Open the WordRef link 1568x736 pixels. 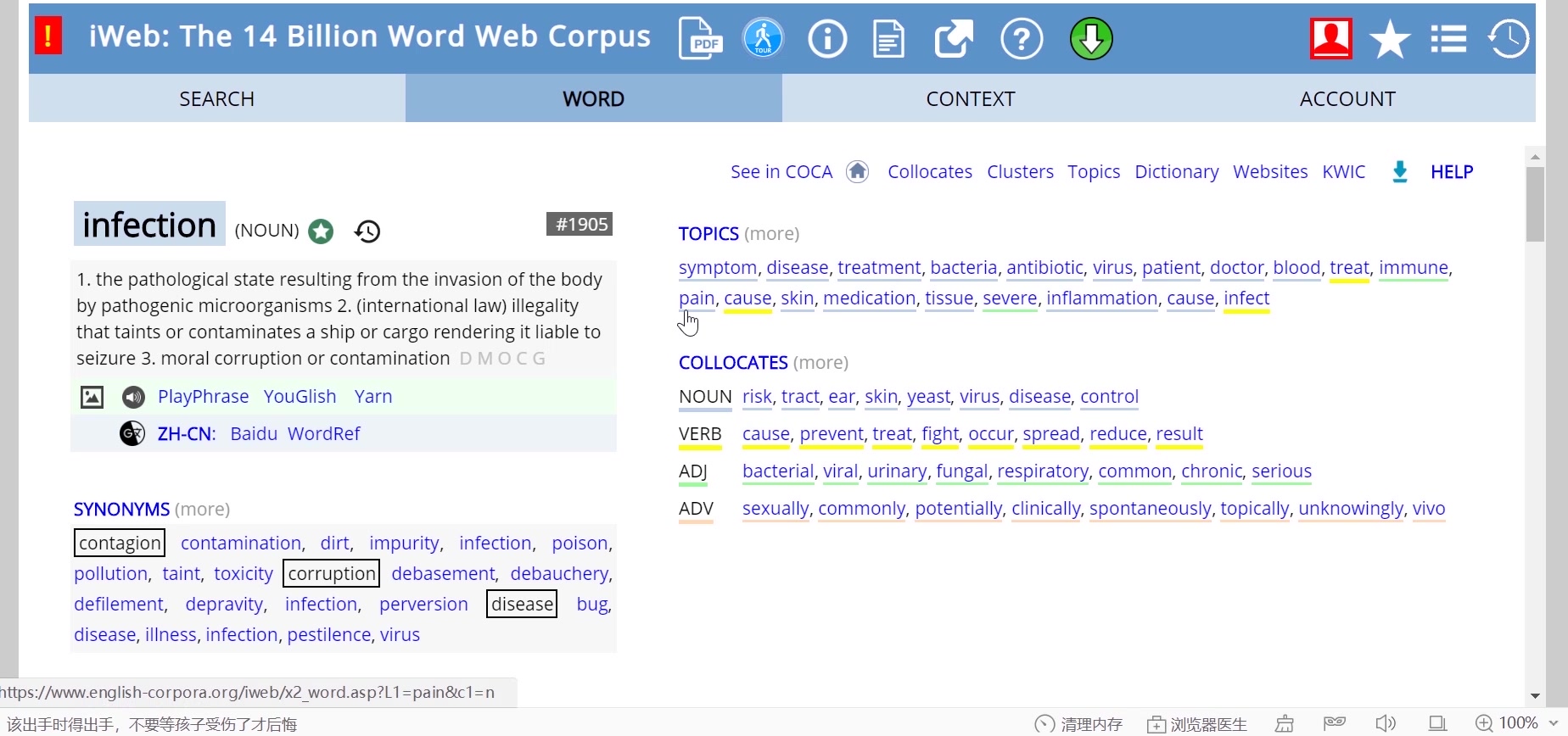[x=324, y=434]
